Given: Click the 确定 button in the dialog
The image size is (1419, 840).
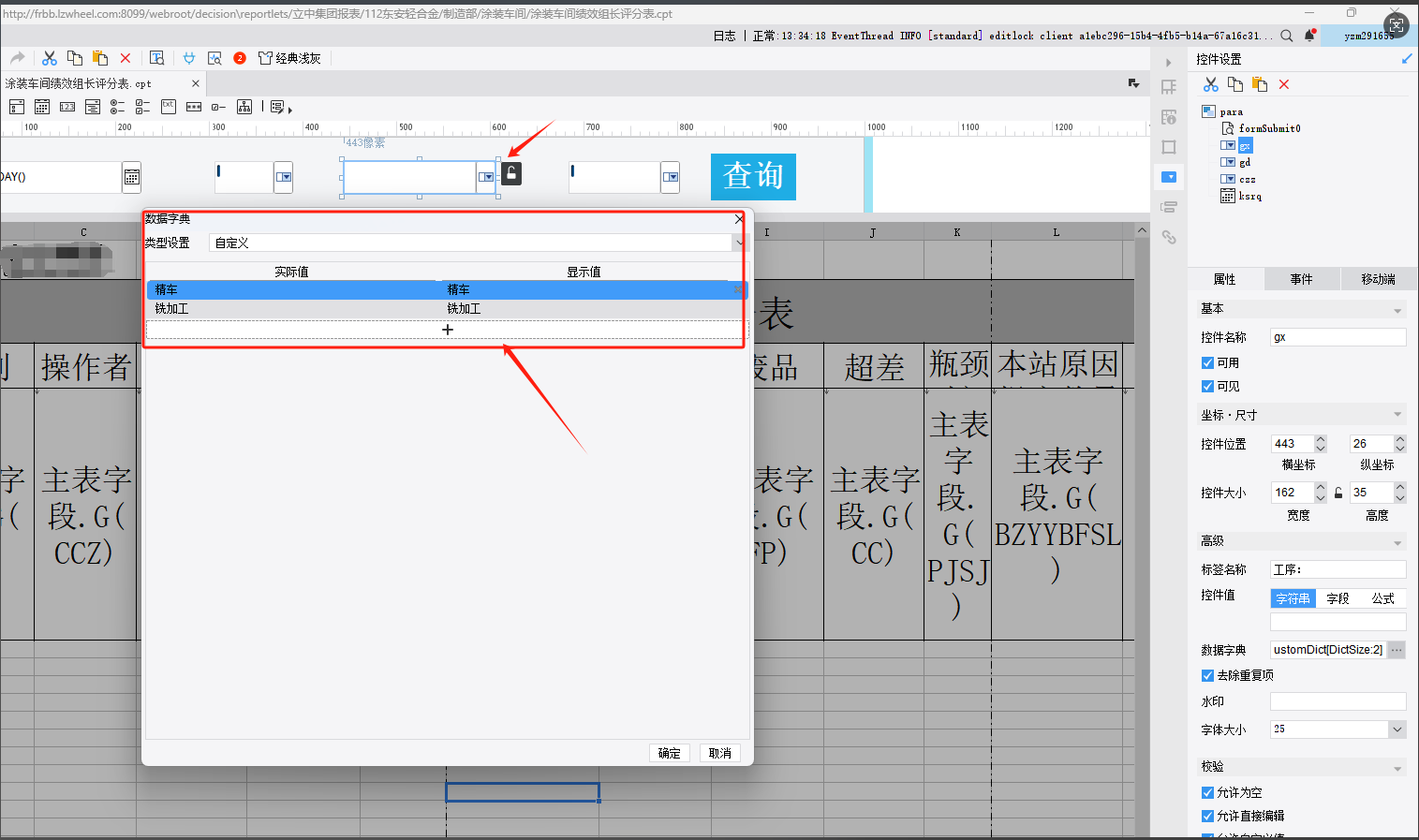Looking at the screenshot, I should click(x=670, y=753).
